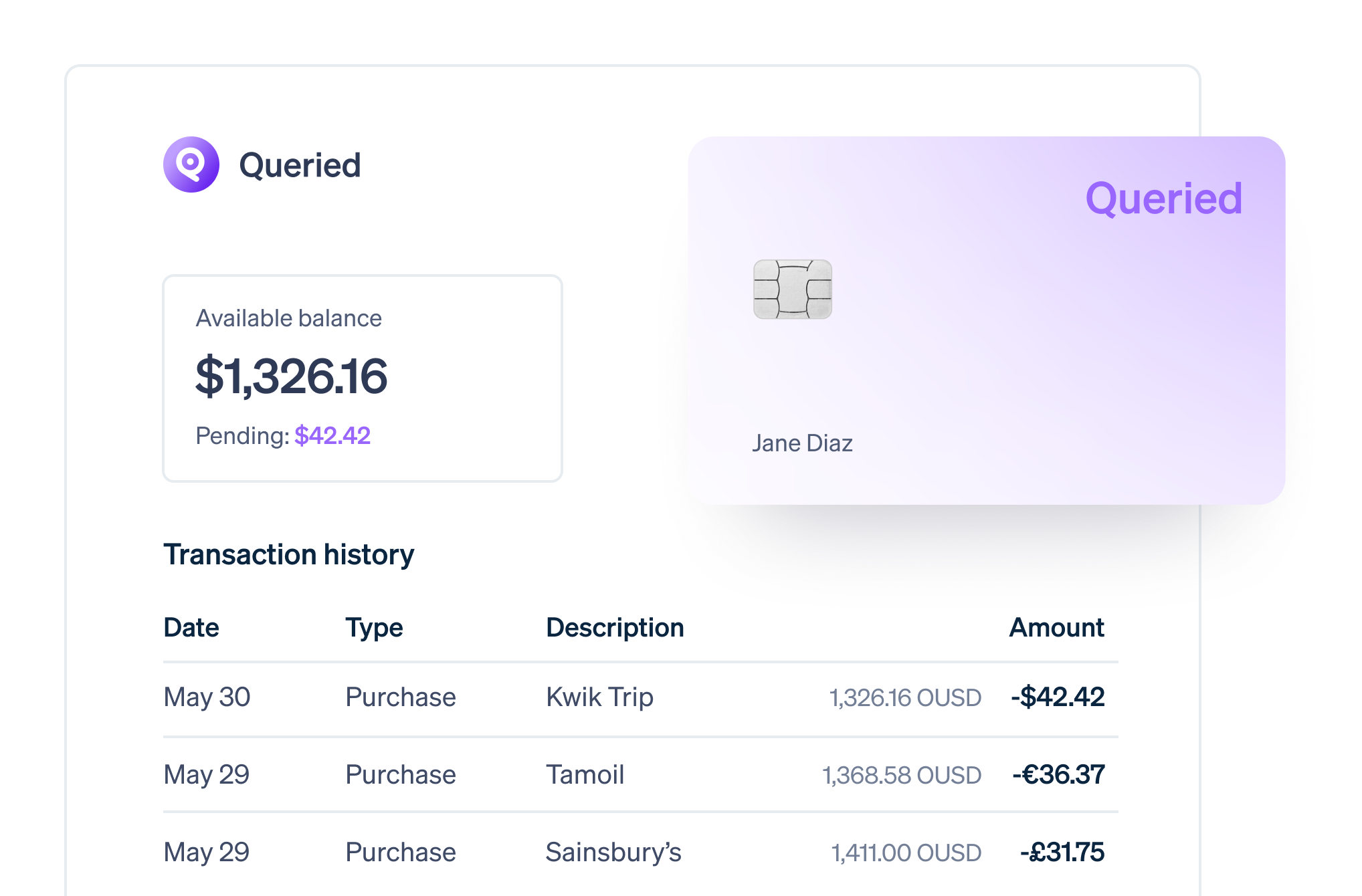Screen dimensions: 1362x896
Task: Select the 1,368.58 OUSD balance text
Action: (x=902, y=775)
